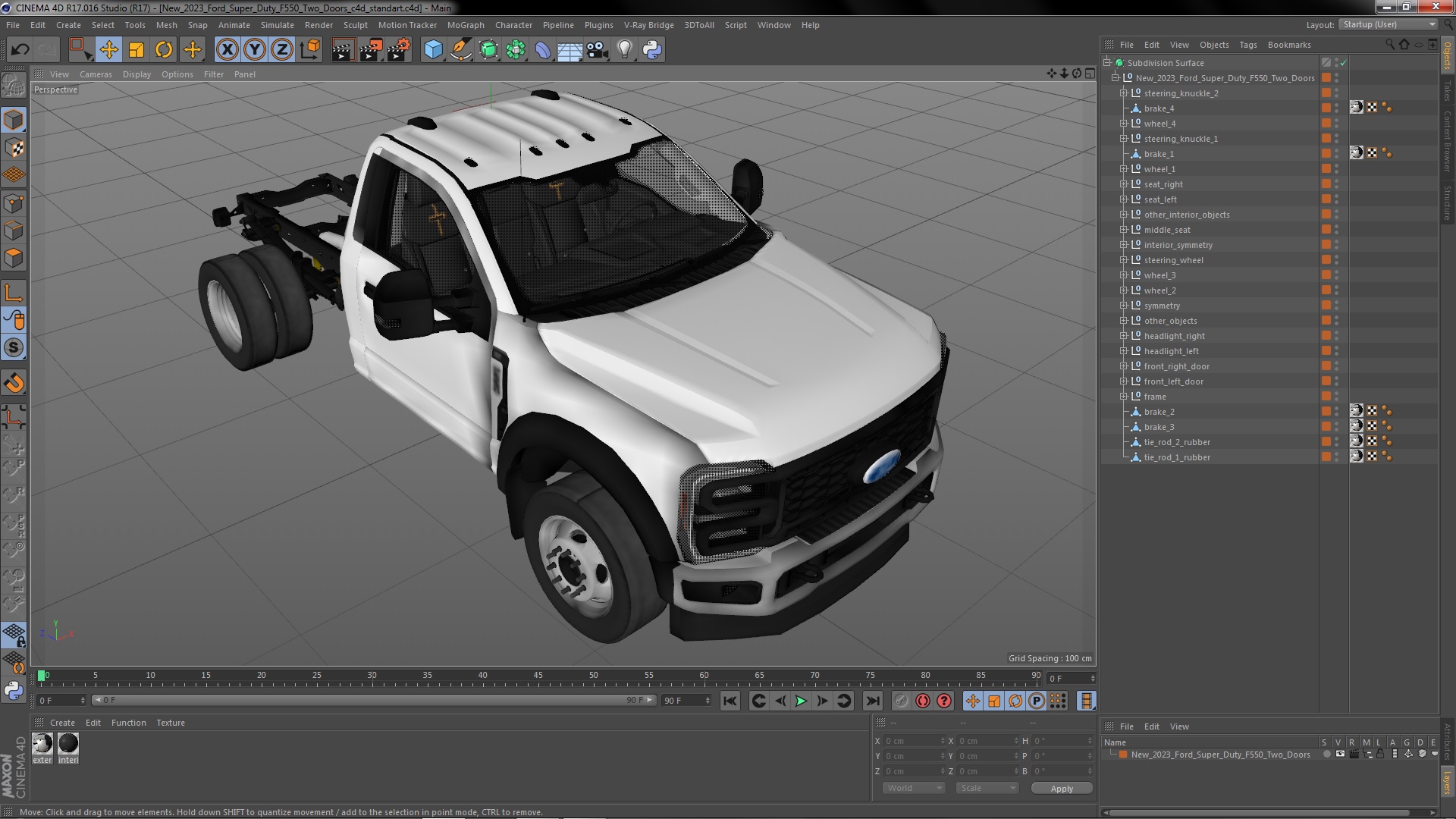
Task: Add Floor environment object icon
Action: pyautogui.click(x=570, y=50)
